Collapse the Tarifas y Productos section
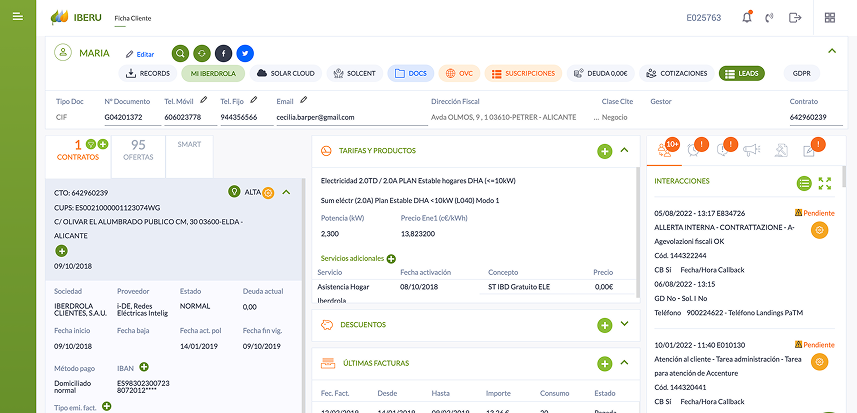 pos(625,150)
